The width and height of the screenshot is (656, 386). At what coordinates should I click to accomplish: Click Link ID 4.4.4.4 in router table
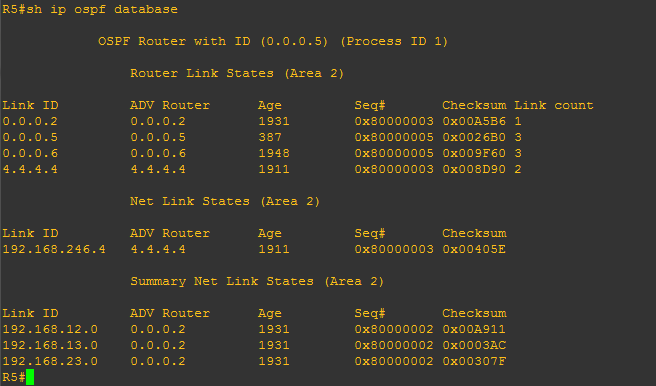click(x=30, y=169)
